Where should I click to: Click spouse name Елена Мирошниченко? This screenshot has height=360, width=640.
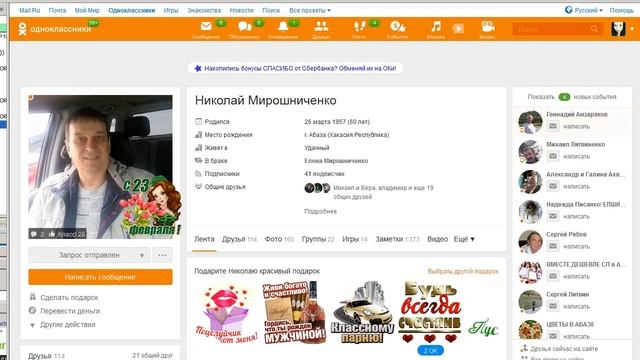pos(336,161)
